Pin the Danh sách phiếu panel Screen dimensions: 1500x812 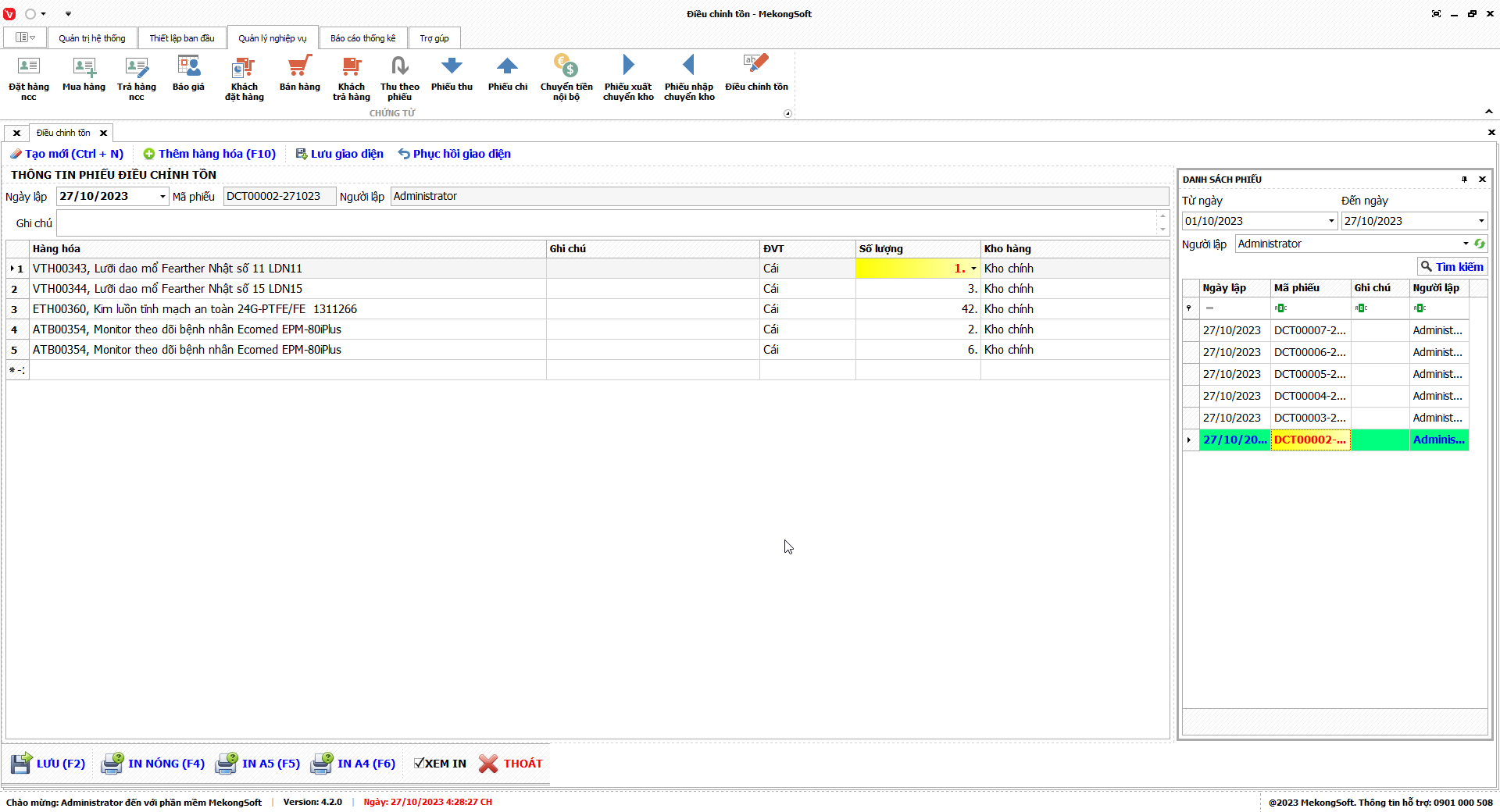[1464, 180]
